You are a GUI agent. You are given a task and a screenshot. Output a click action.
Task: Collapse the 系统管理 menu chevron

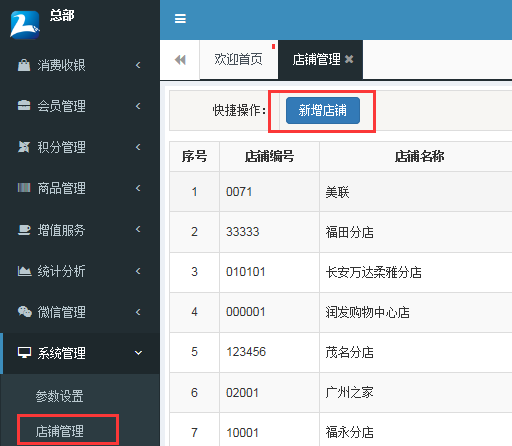point(138,353)
